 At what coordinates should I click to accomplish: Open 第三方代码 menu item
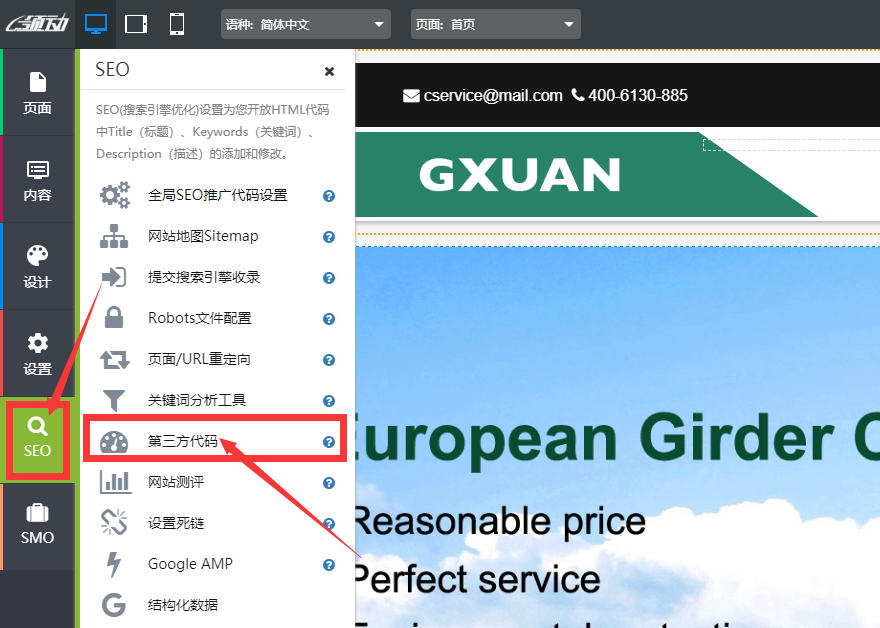[x=182, y=441]
